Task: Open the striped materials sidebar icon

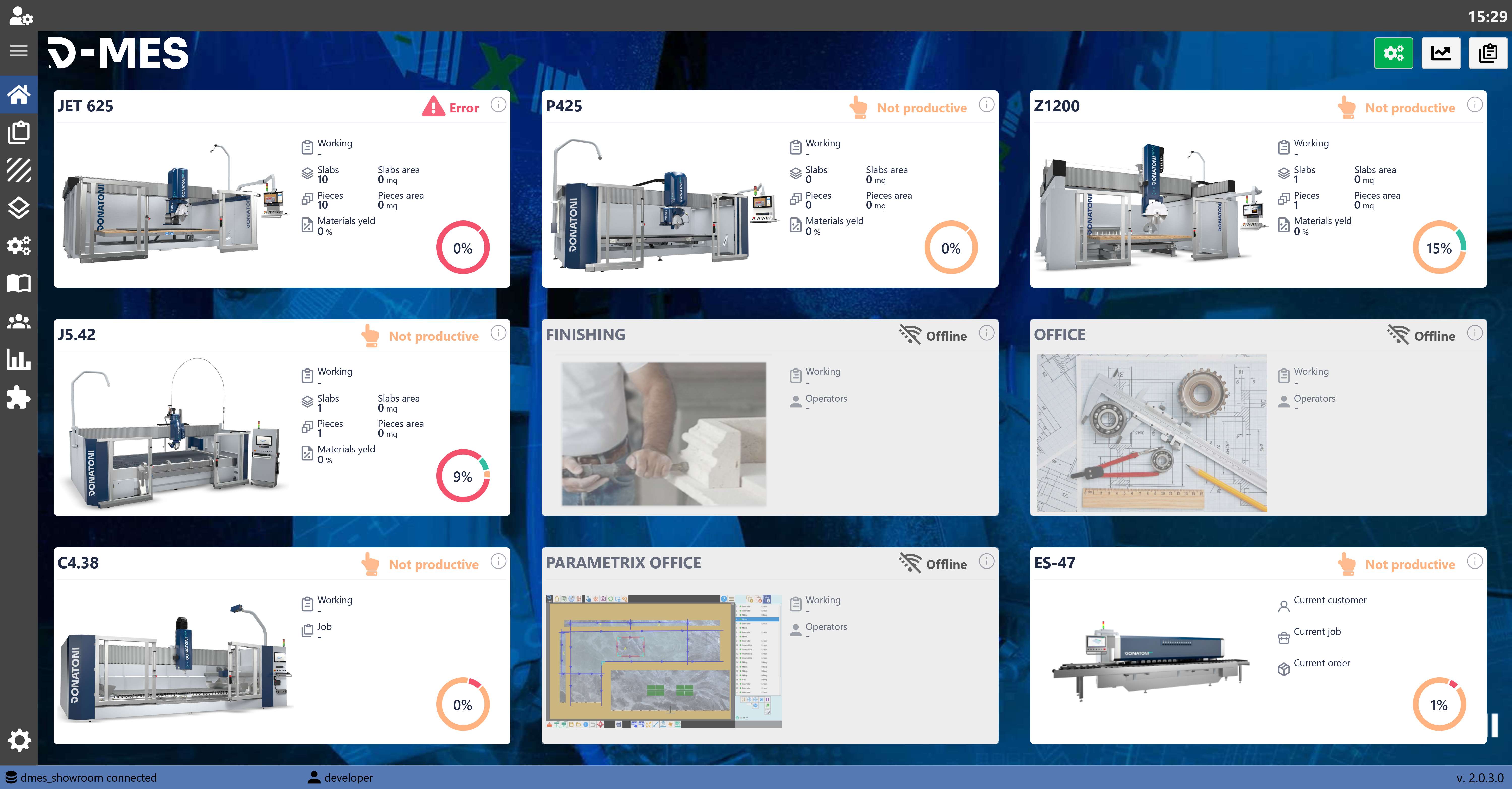Action: pyautogui.click(x=19, y=170)
